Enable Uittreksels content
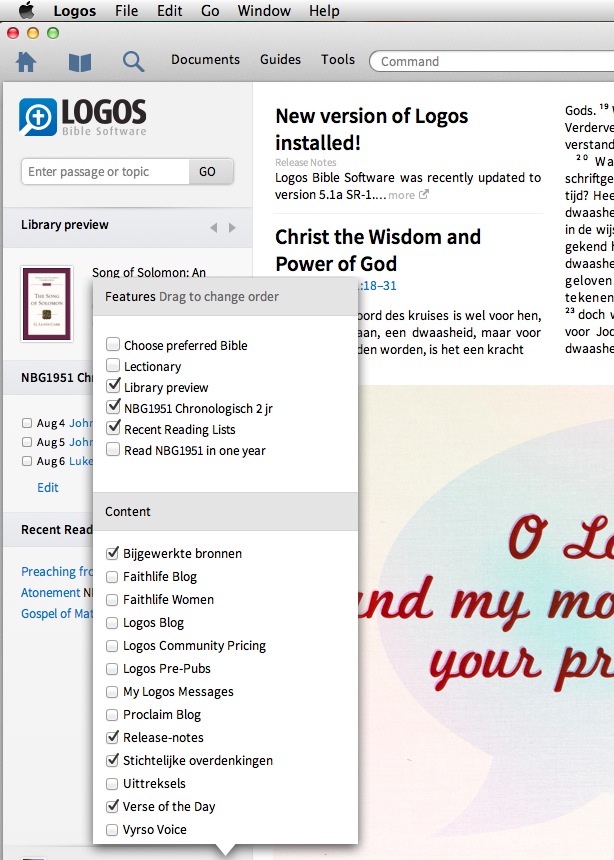614x860 pixels. tap(112, 783)
